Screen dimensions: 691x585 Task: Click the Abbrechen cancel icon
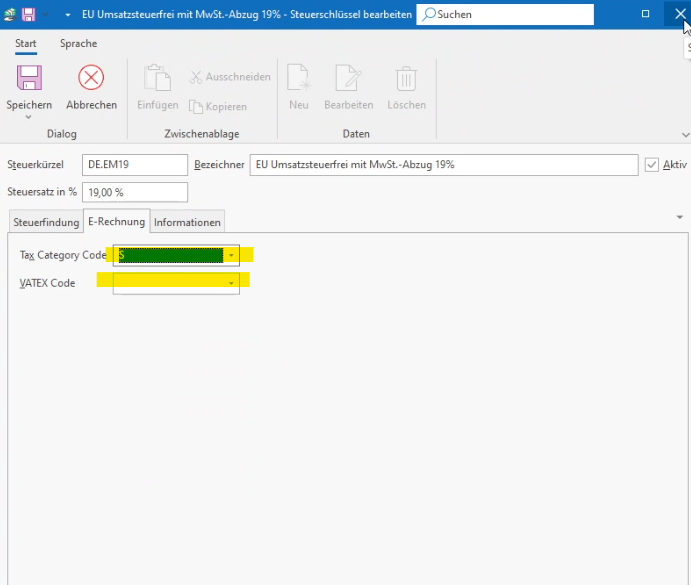91,79
